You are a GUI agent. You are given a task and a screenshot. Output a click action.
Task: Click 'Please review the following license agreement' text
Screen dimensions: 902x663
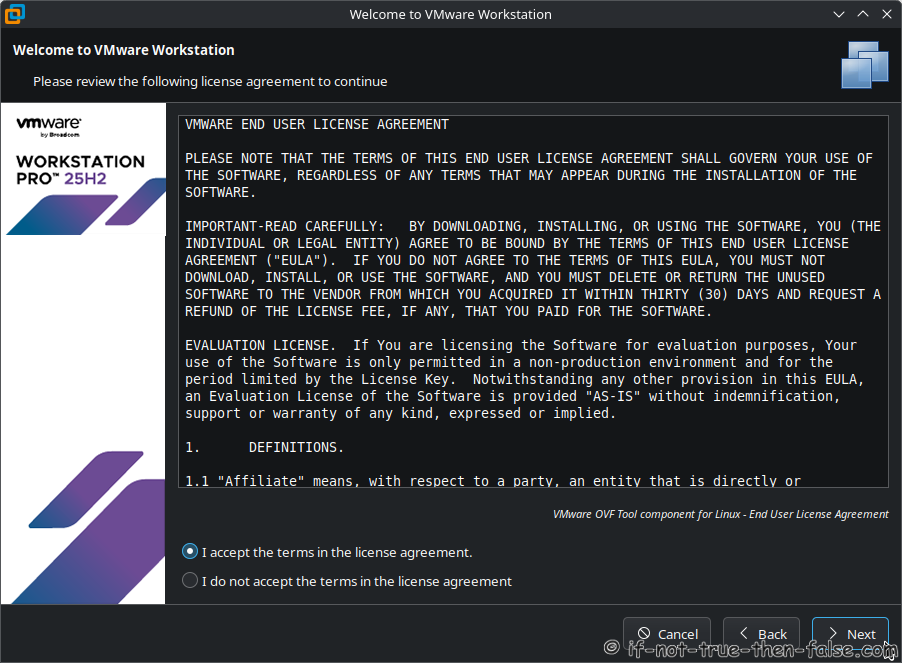click(210, 81)
